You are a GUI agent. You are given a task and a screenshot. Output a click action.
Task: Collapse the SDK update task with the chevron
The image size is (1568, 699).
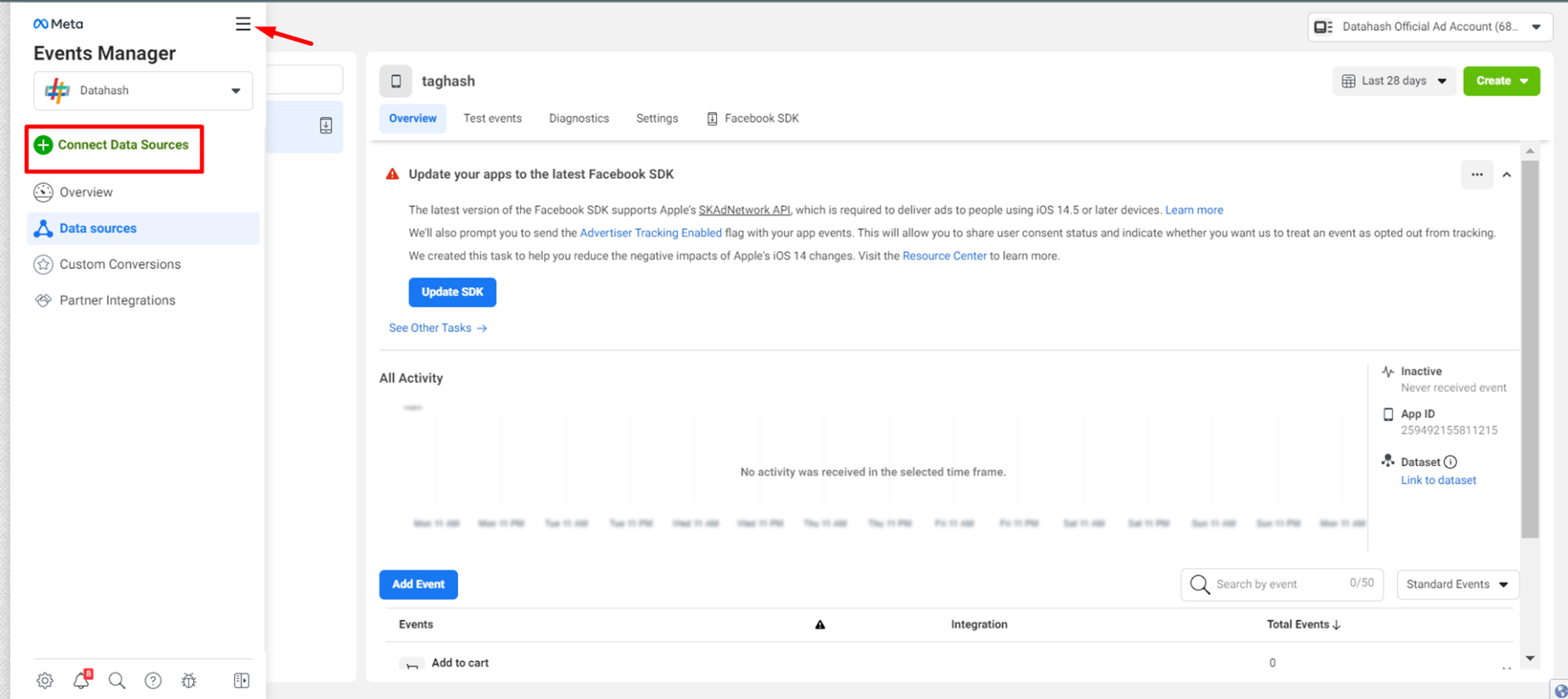click(1507, 175)
